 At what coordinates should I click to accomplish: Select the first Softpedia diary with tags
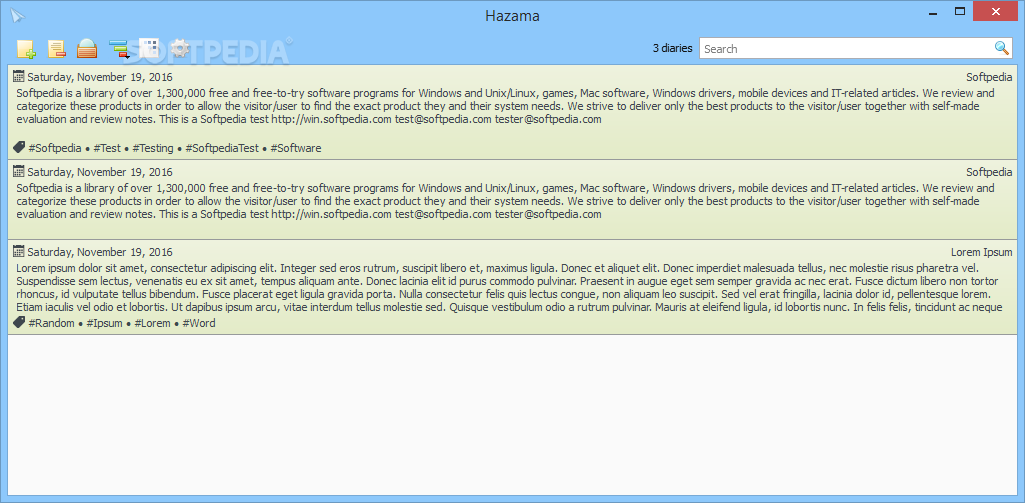(x=512, y=112)
